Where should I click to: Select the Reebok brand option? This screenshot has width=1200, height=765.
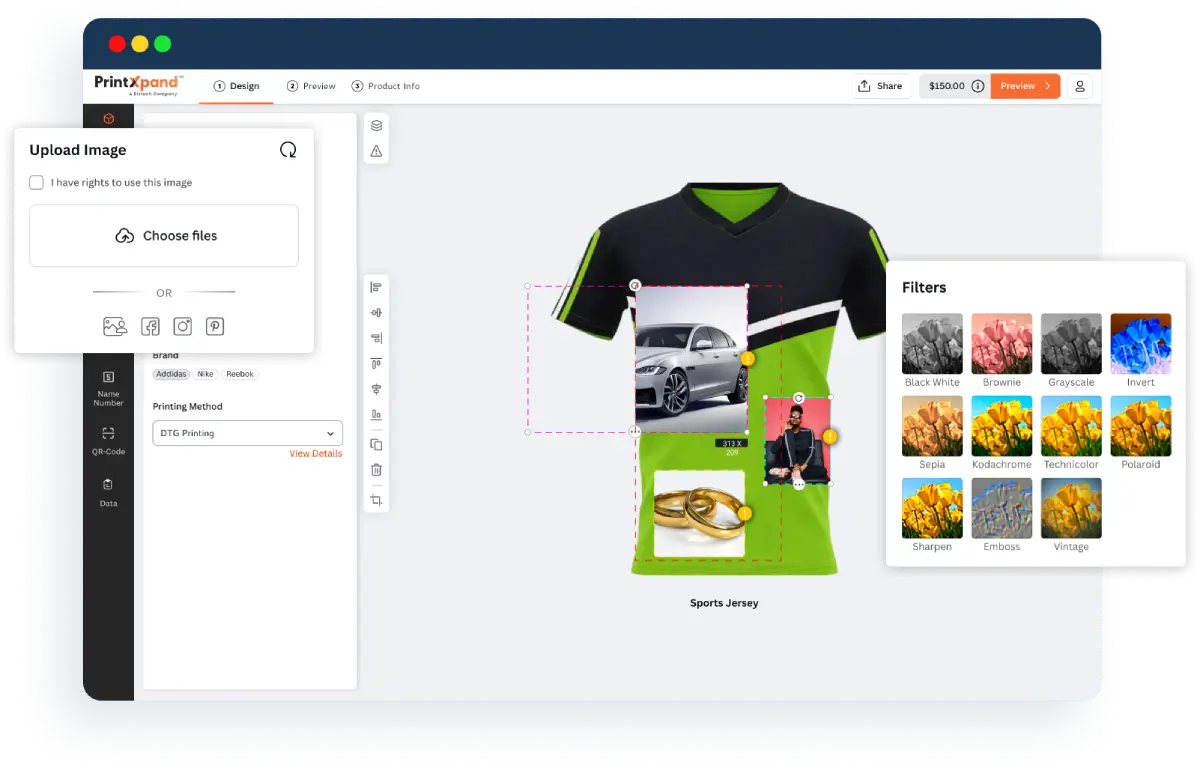240,374
